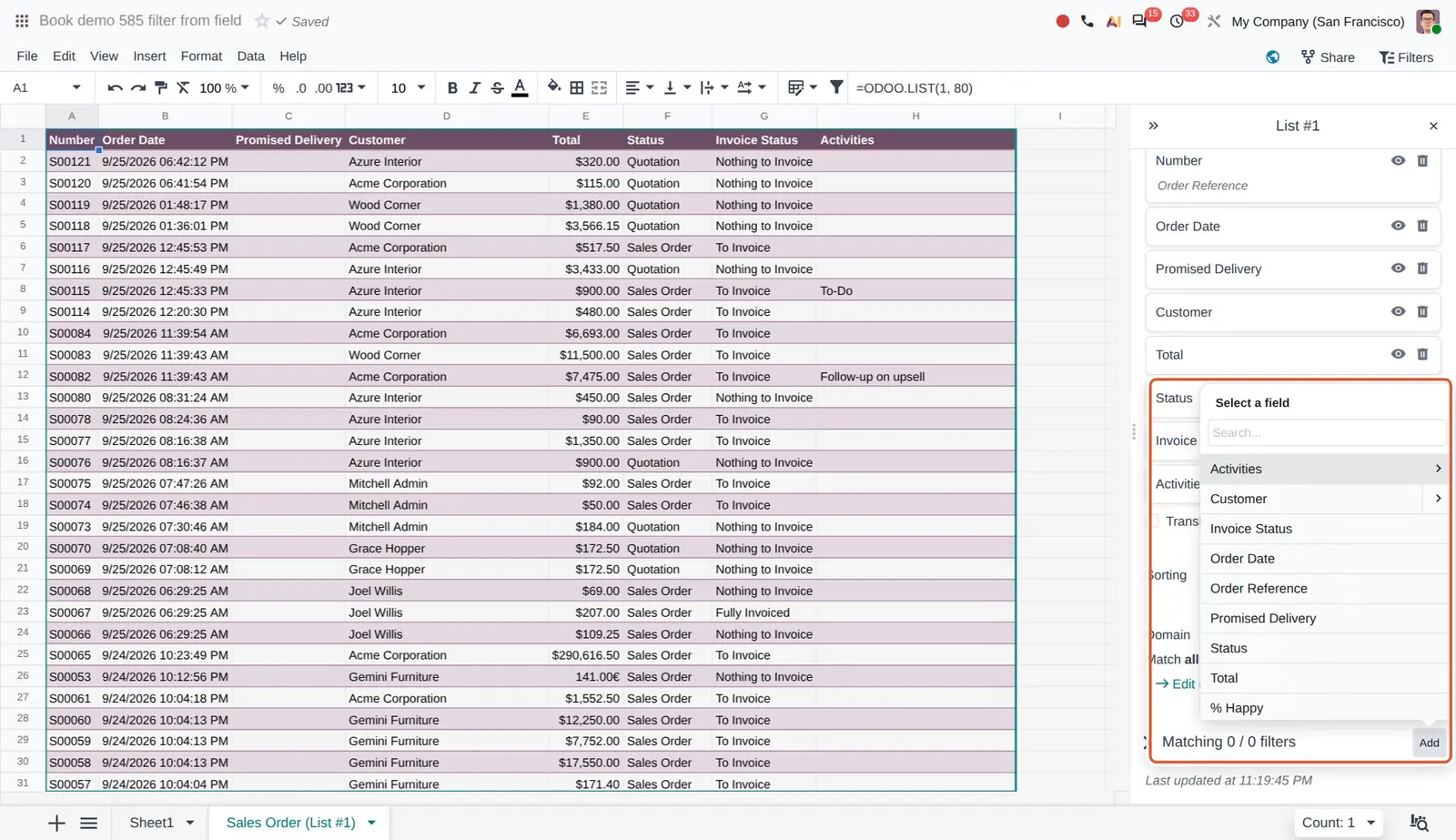Click the Share button

(x=1328, y=57)
